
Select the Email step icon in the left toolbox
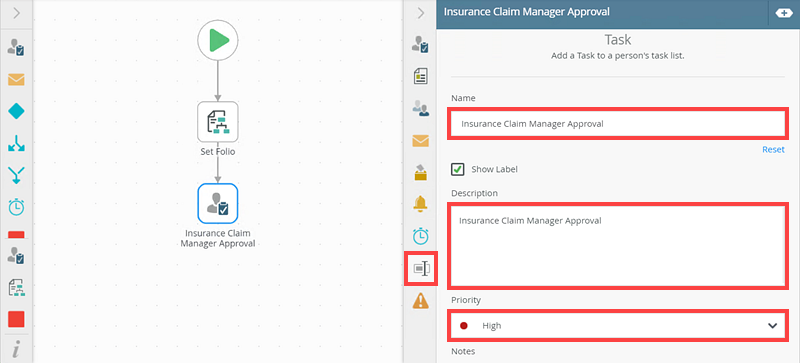pos(16,79)
